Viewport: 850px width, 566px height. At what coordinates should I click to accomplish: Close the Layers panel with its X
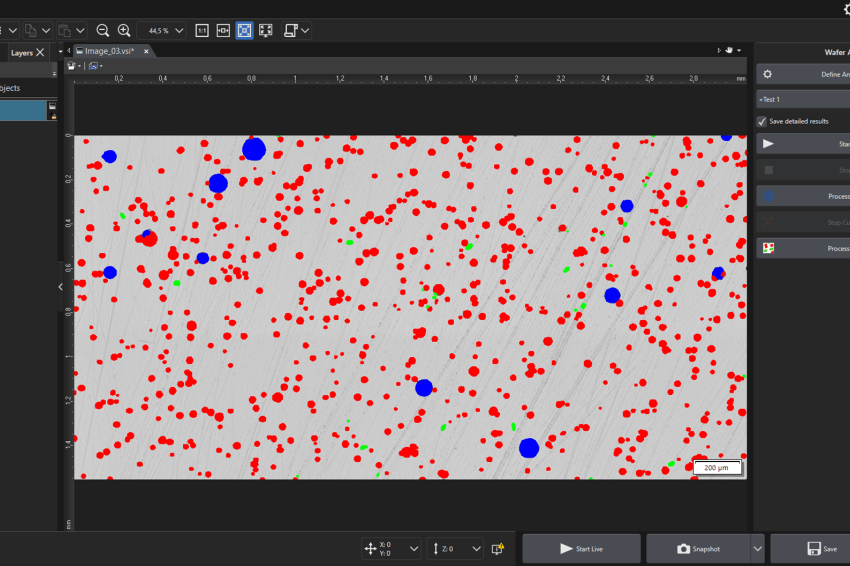pyautogui.click(x=40, y=53)
